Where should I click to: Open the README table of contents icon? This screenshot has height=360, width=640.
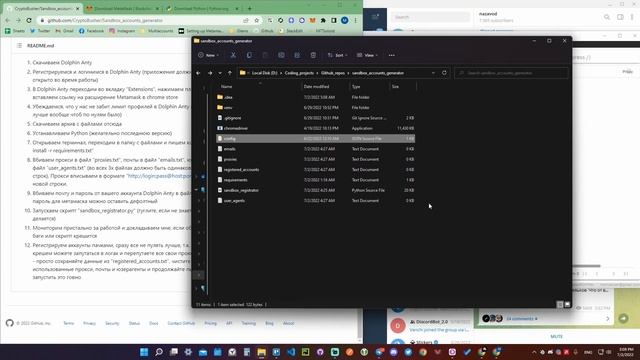(19, 46)
